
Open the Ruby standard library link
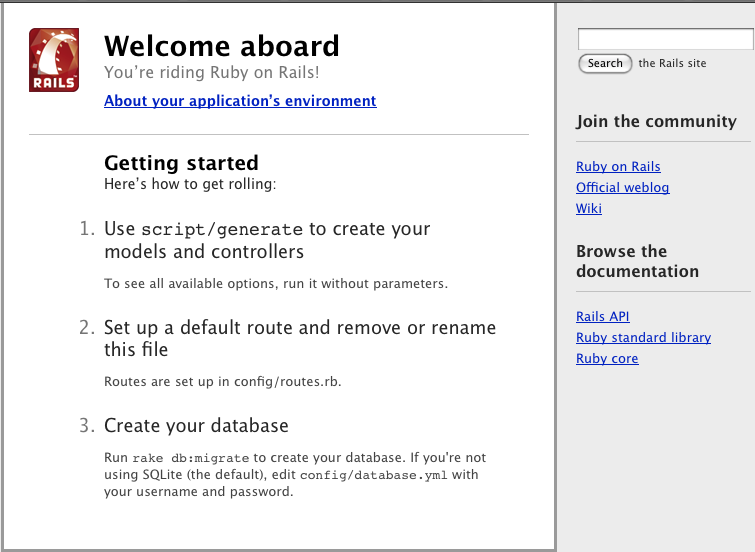coord(643,338)
